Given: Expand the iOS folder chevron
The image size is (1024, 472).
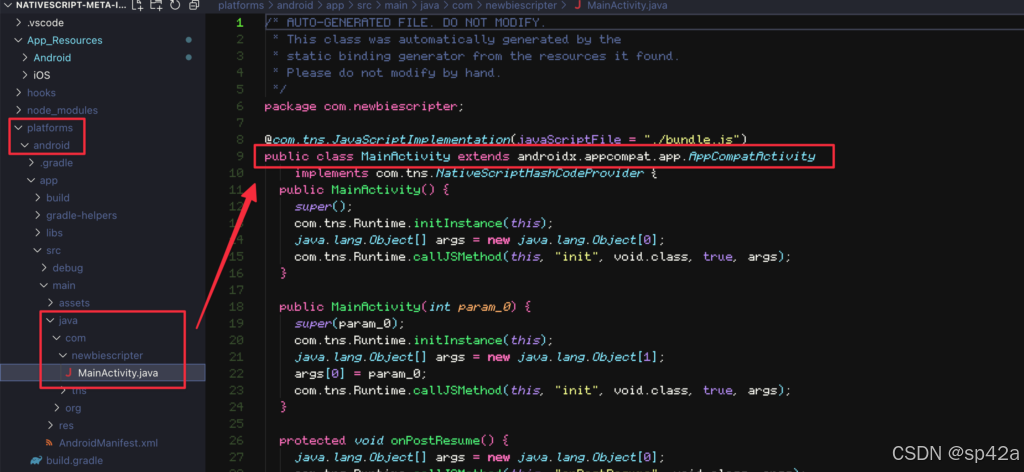Looking at the screenshot, I should (25, 75).
